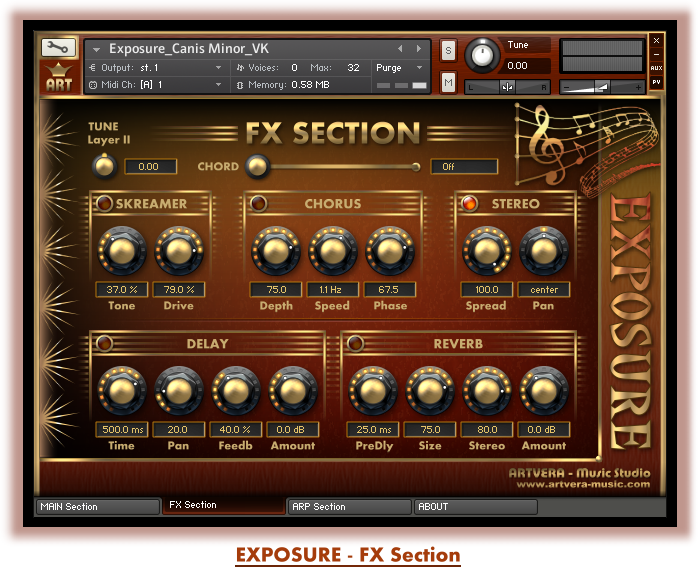The height and width of the screenshot is (567, 700).
Task: Open the ARP Section tab
Action: tap(348, 507)
